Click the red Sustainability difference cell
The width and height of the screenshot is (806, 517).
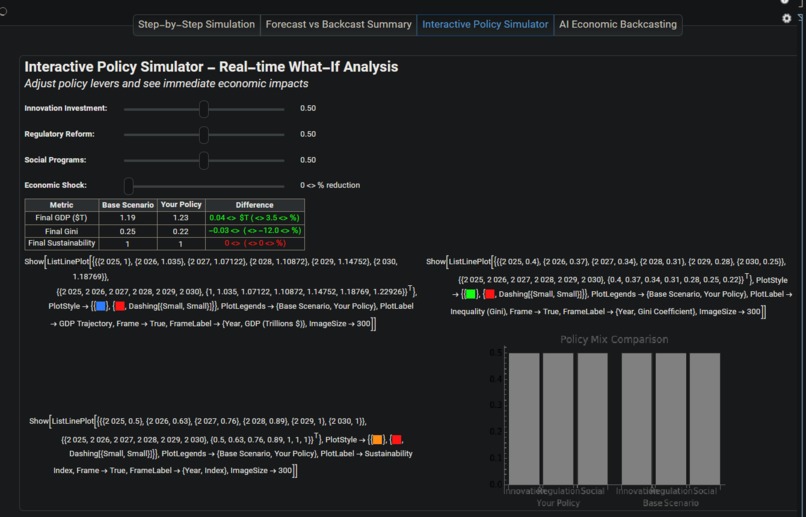click(x=255, y=244)
